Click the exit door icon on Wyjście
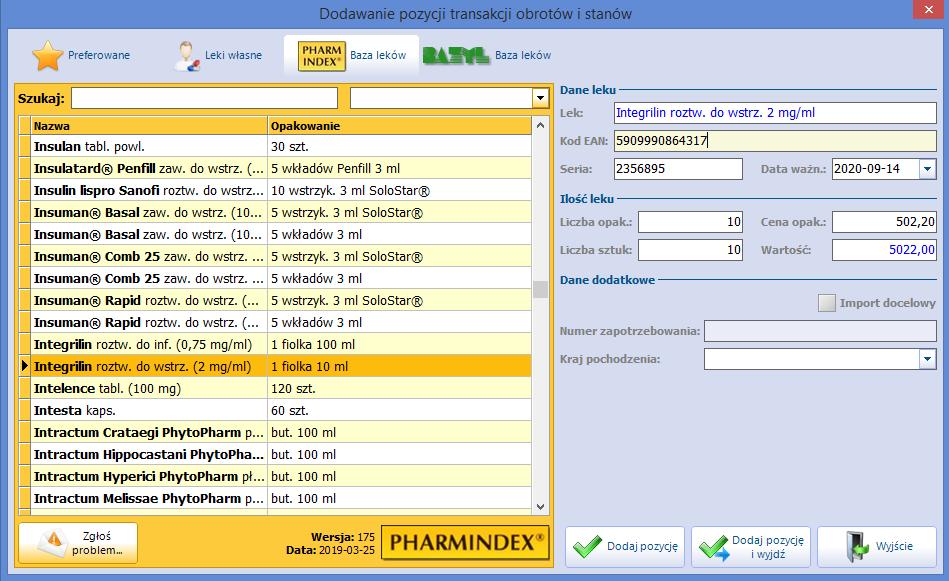949x581 pixels. 856,546
